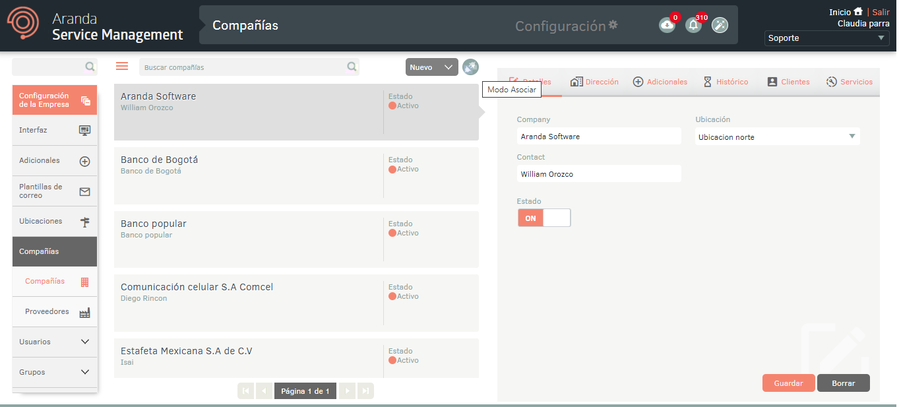The width and height of the screenshot is (899, 407).
Task: Switch to the Dirección tab
Action: click(595, 82)
